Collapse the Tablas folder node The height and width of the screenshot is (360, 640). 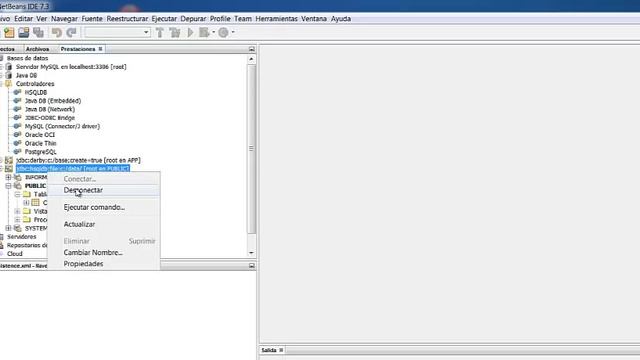[x=17, y=194]
